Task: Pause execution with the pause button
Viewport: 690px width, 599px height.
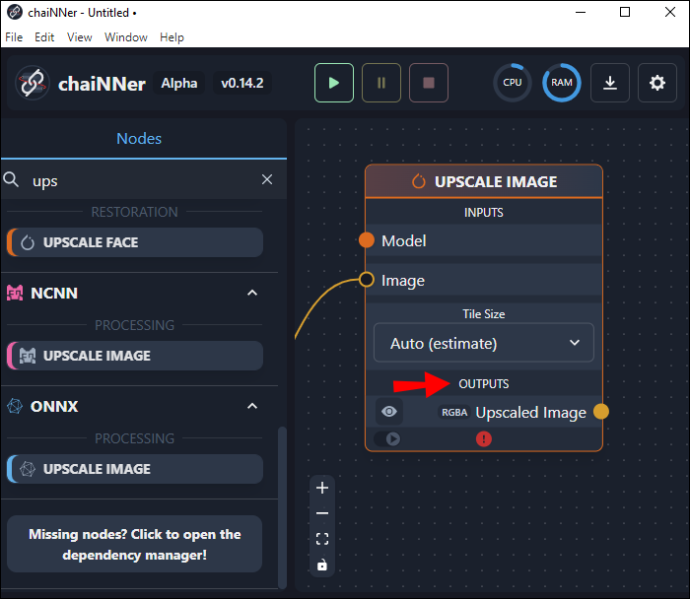Action: point(381,83)
